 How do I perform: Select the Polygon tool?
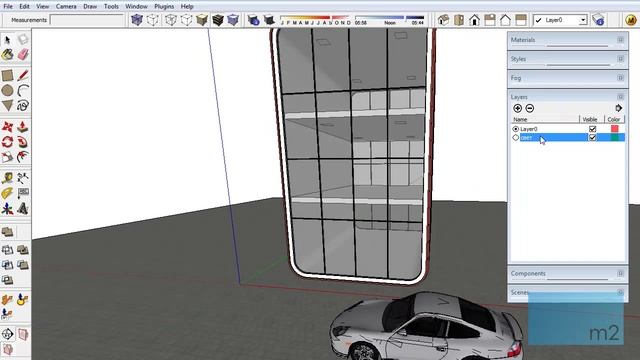point(7,106)
